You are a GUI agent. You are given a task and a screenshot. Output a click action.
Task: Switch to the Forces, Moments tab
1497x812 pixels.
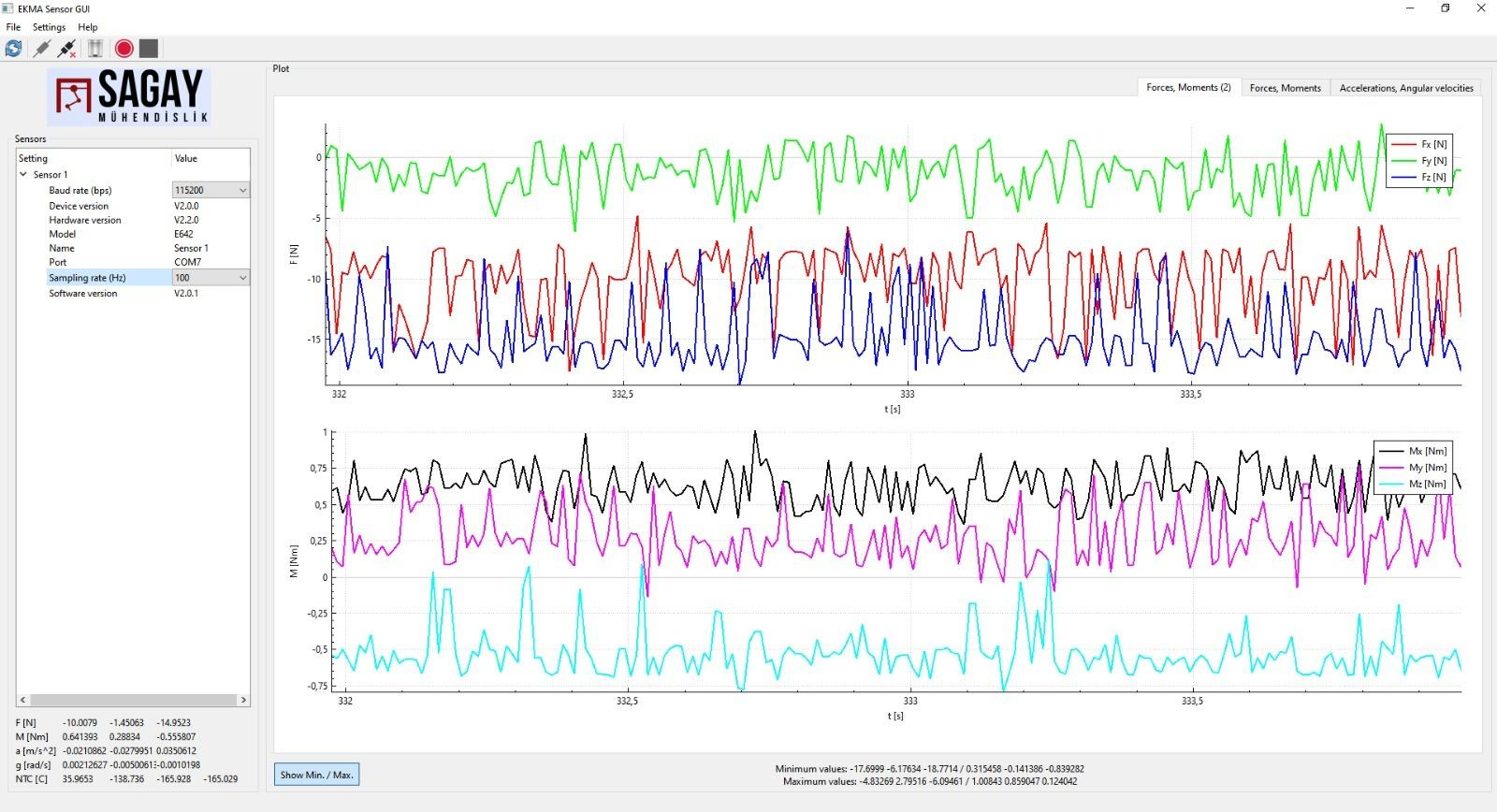(1285, 88)
